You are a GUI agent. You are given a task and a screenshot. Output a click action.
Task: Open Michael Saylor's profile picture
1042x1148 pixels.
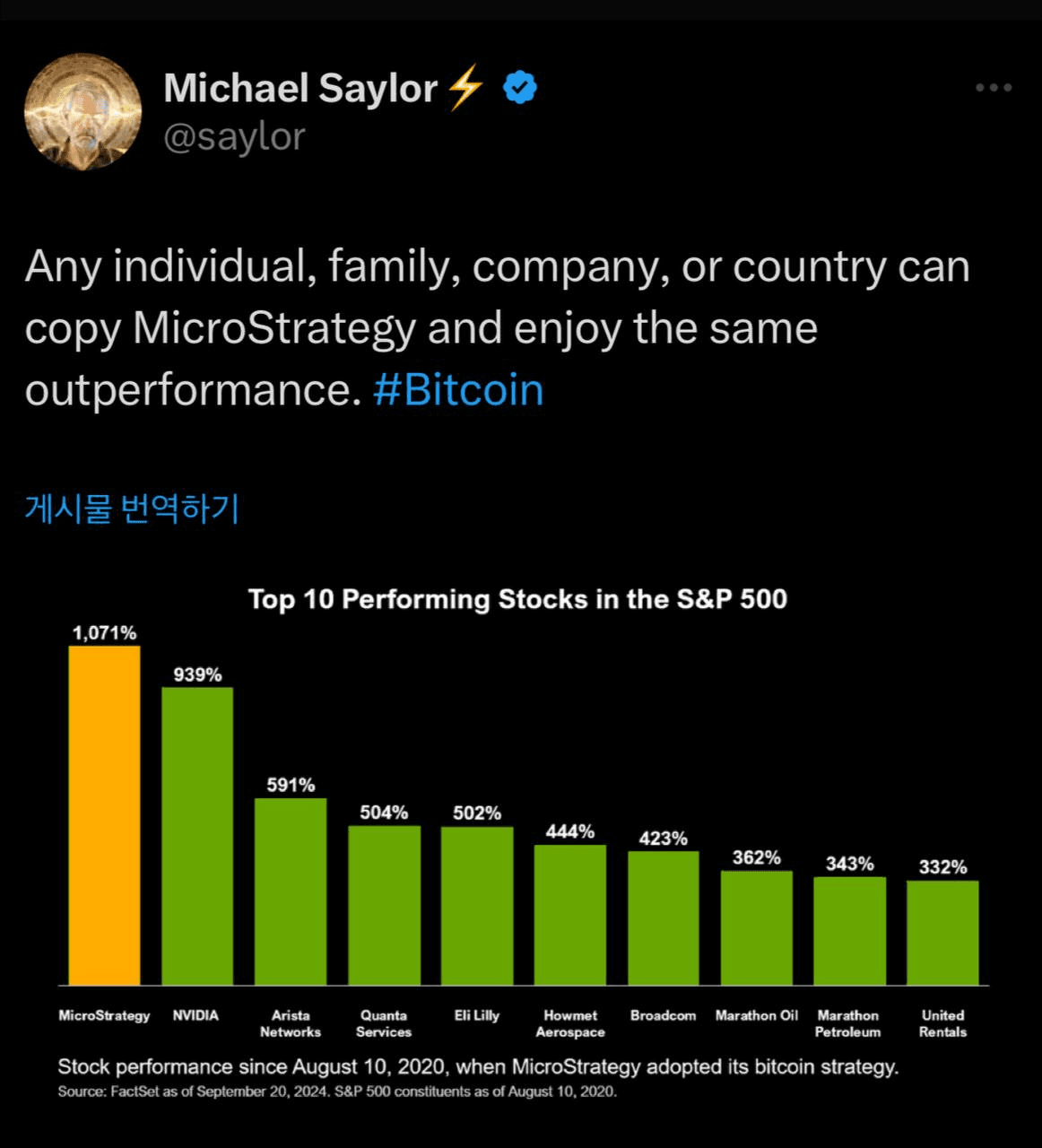(82, 112)
